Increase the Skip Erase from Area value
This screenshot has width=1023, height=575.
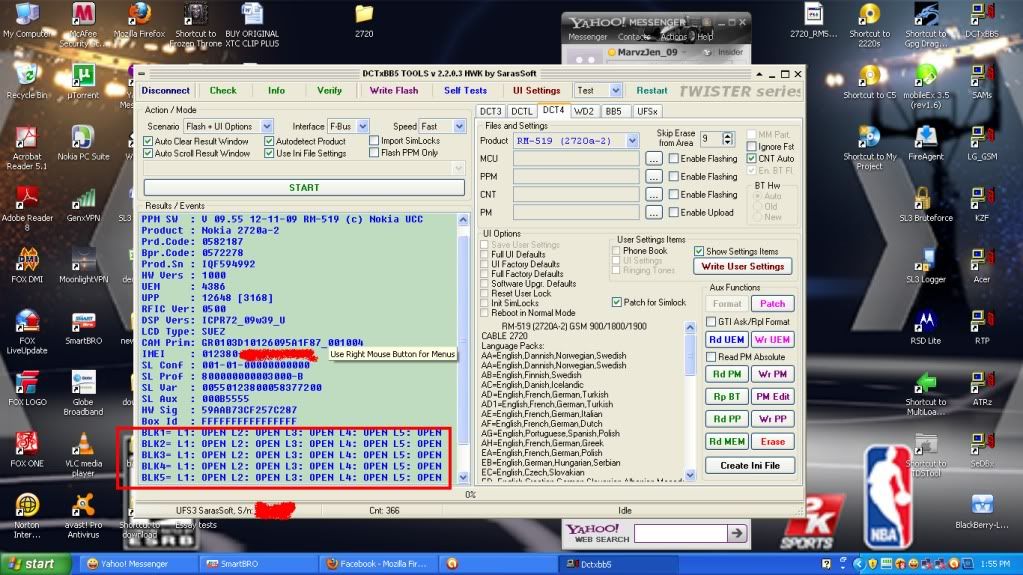point(728,135)
